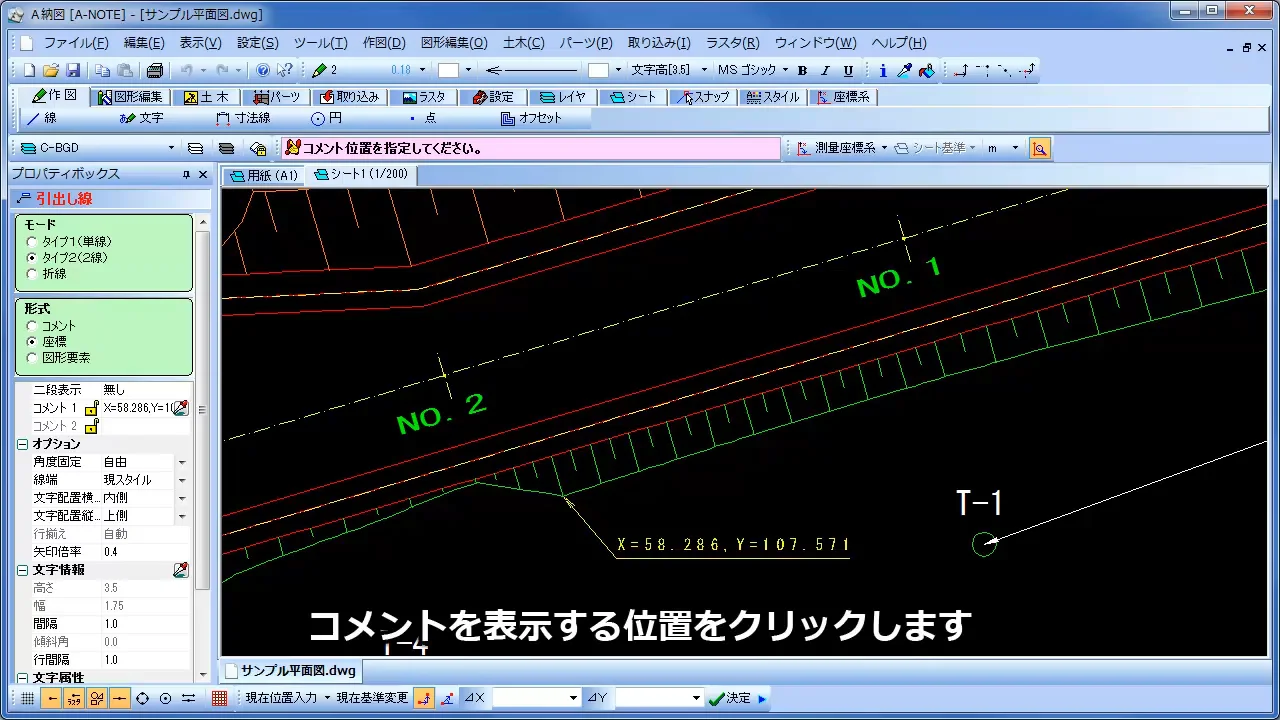Open the 角度固定 自由 dropdown
Screen dimensions: 1280x720
pyautogui.click(x=182, y=462)
